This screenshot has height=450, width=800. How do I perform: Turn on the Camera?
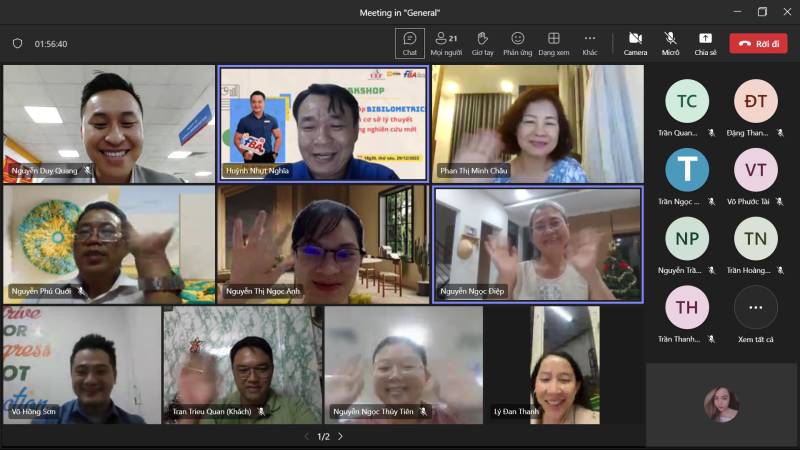635,43
